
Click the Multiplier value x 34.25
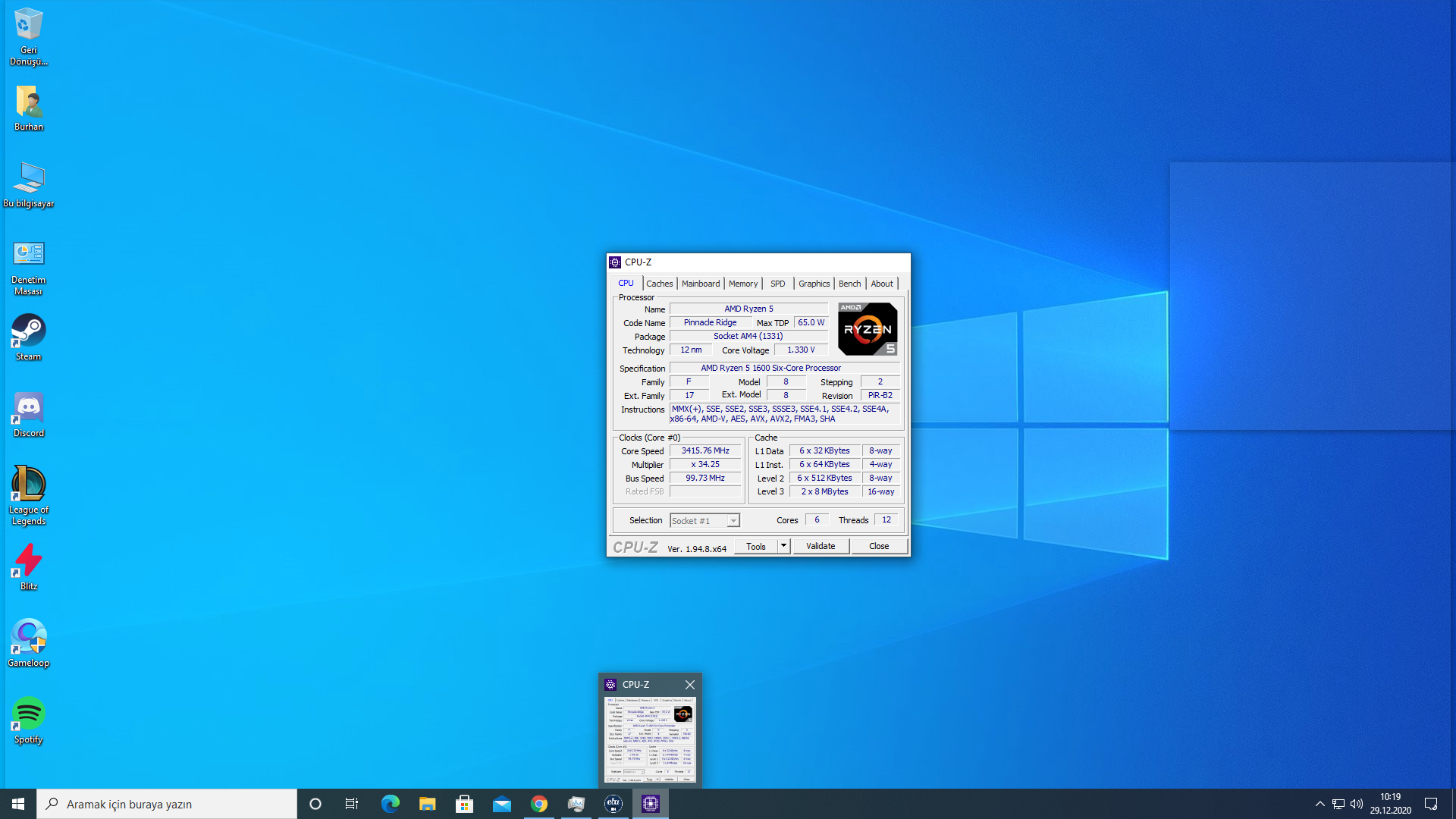[x=705, y=464]
